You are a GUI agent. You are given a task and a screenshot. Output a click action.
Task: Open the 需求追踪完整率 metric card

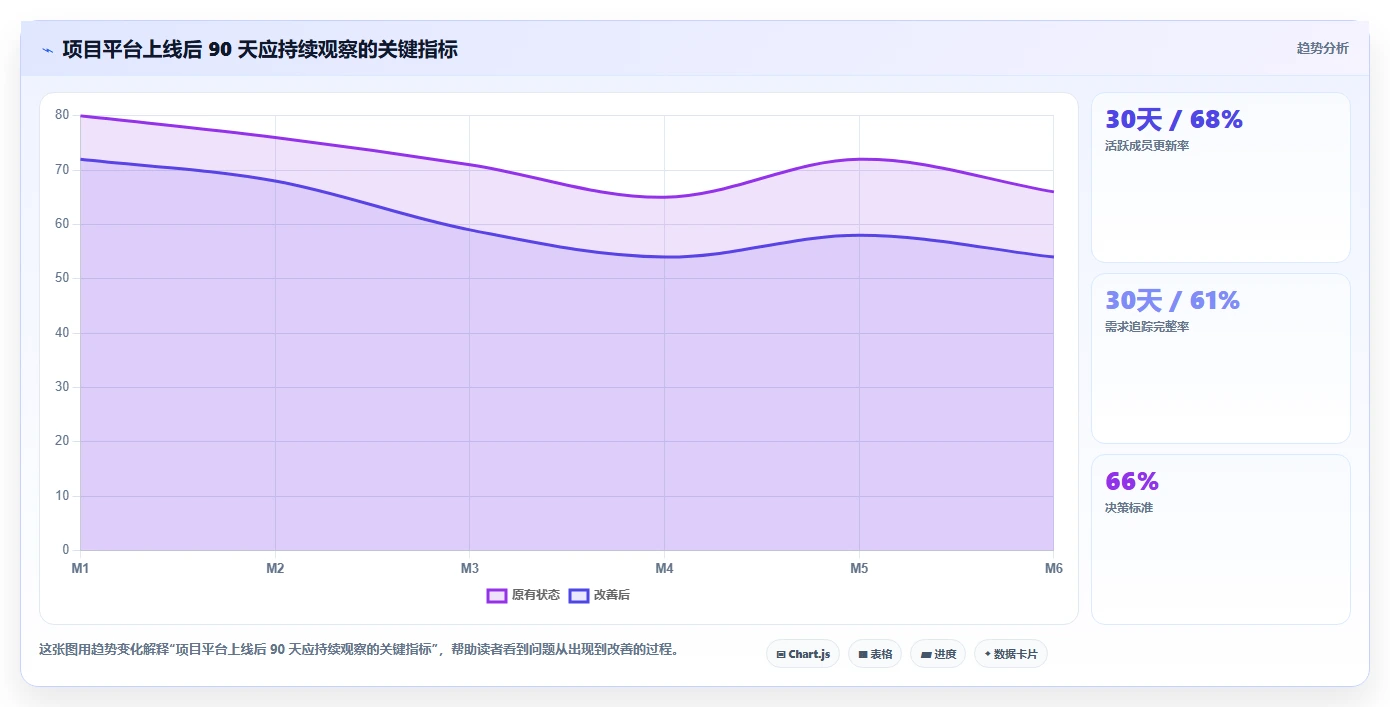(1221, 359)
